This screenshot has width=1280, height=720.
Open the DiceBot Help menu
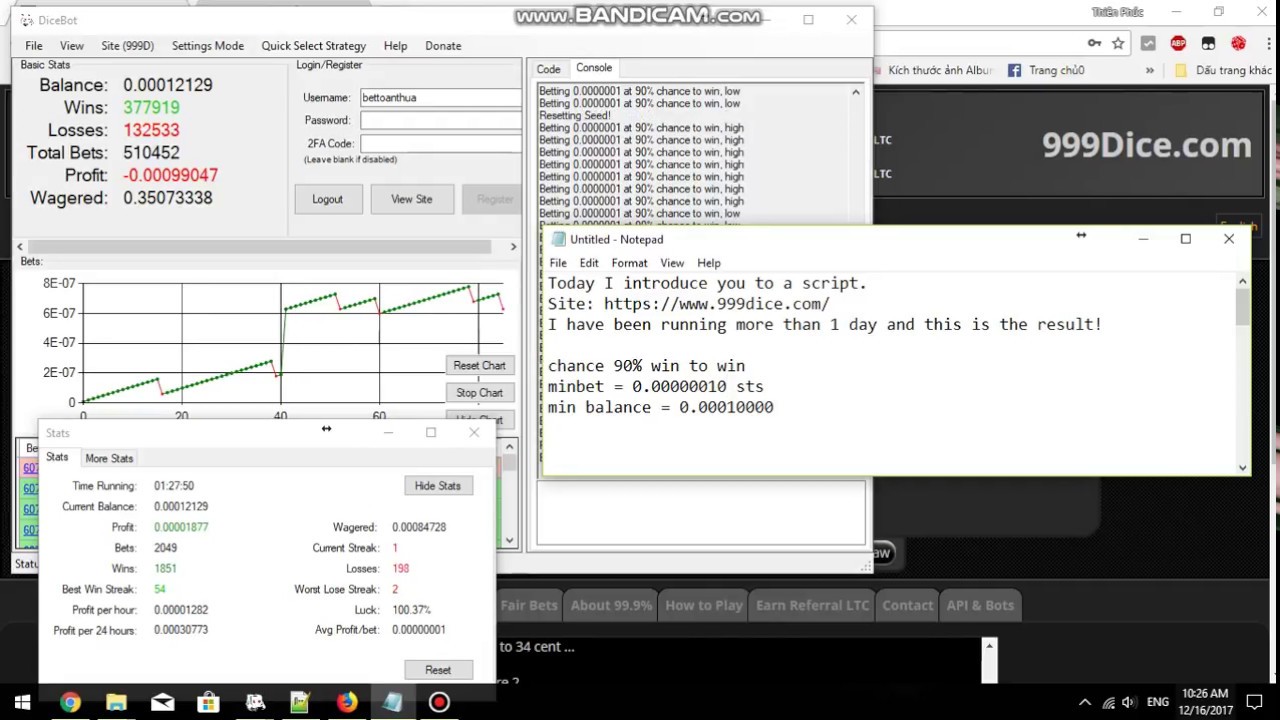coord(395,46)
